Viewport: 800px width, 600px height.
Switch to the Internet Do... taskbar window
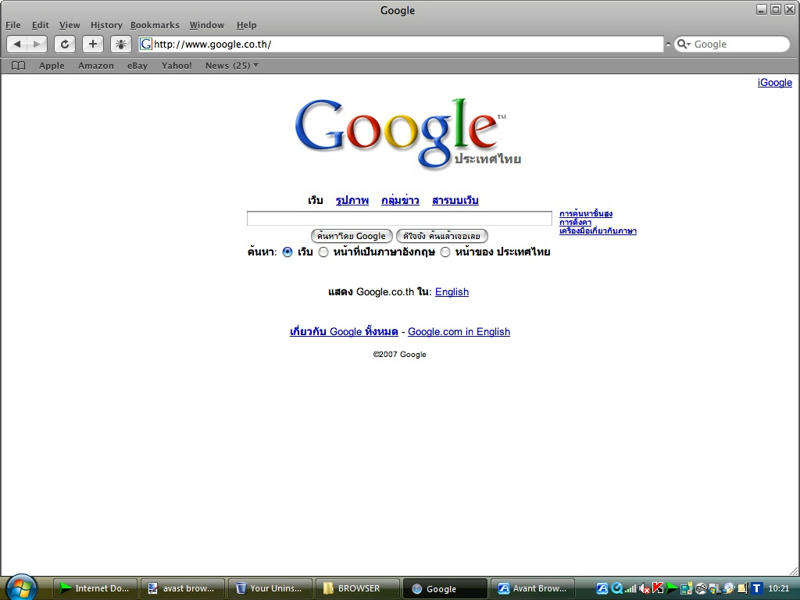94,589
